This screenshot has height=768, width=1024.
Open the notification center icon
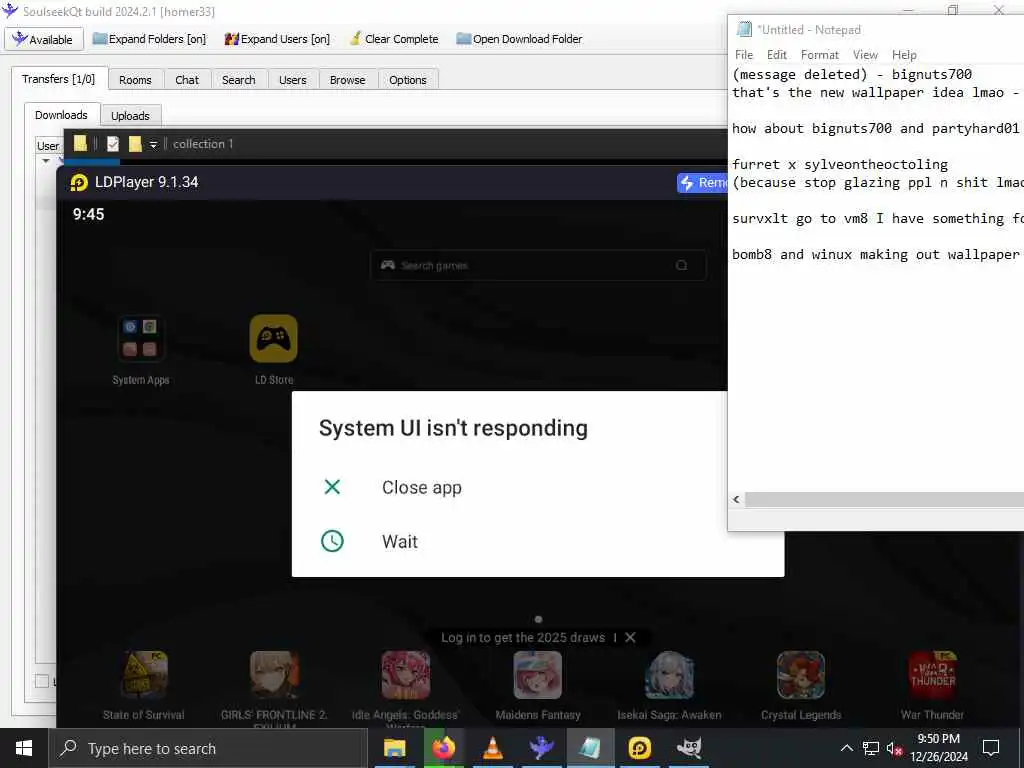tap(991, 748)
